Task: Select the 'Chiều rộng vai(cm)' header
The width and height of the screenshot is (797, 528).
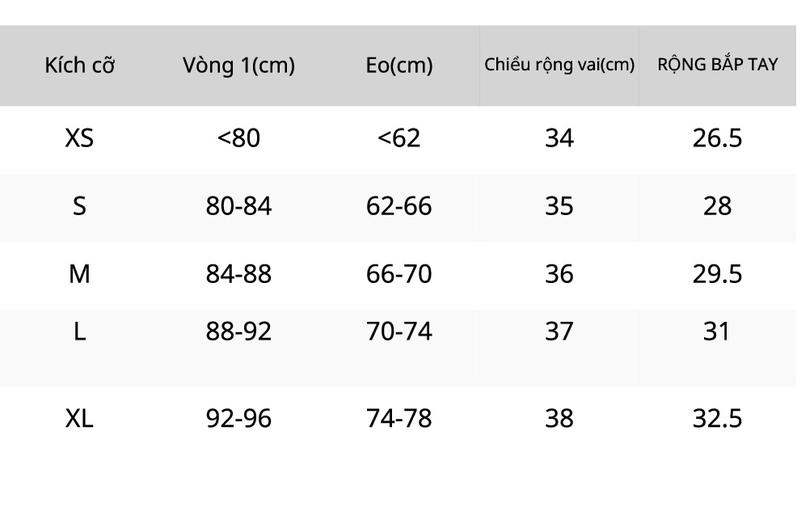Action: 559,65
